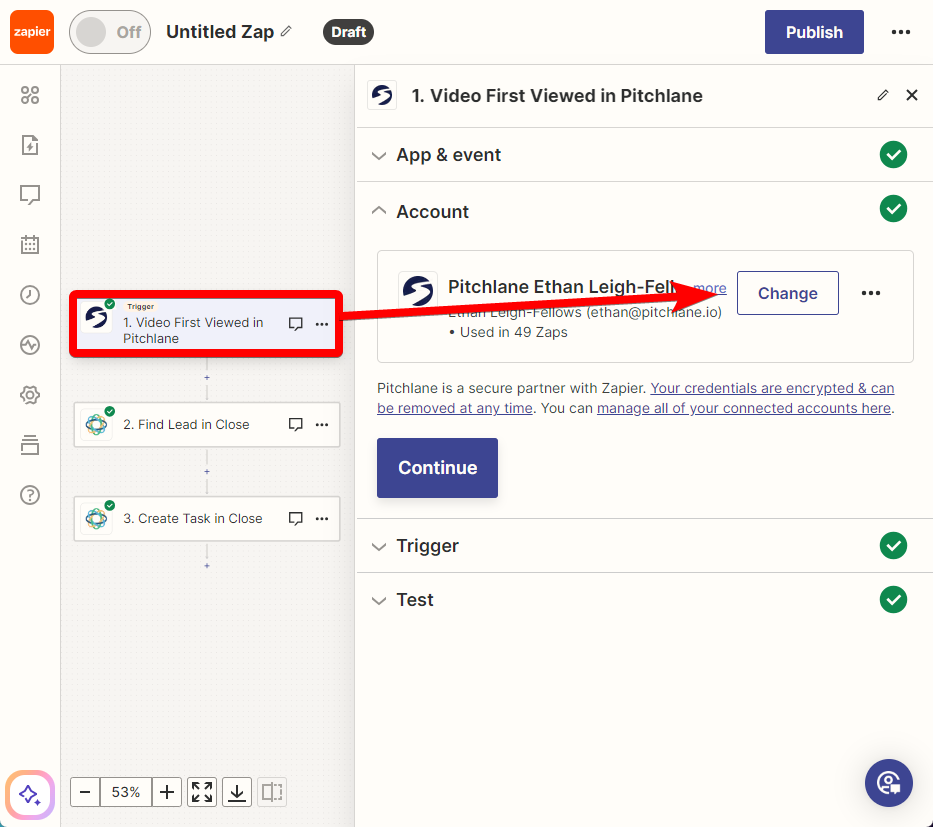The width and height of the screenshot is (933, 827).
Task: Rename step using panel pencil icon
Action: 883,95
